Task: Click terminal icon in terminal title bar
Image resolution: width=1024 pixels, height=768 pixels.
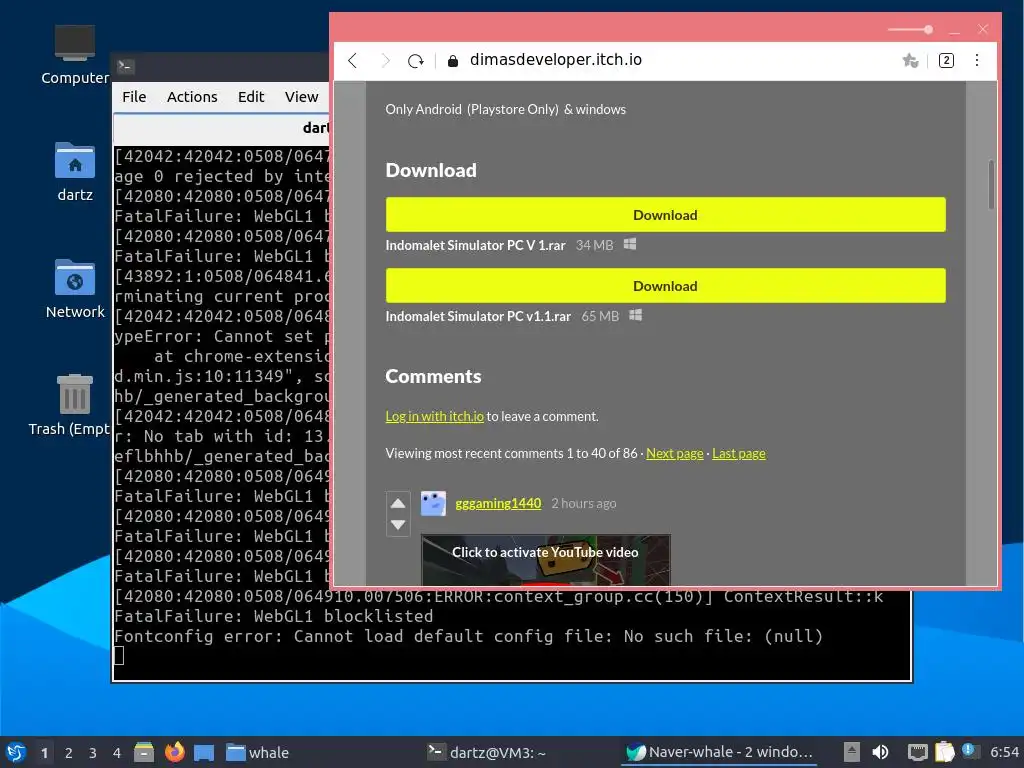Action: [125, 66]
